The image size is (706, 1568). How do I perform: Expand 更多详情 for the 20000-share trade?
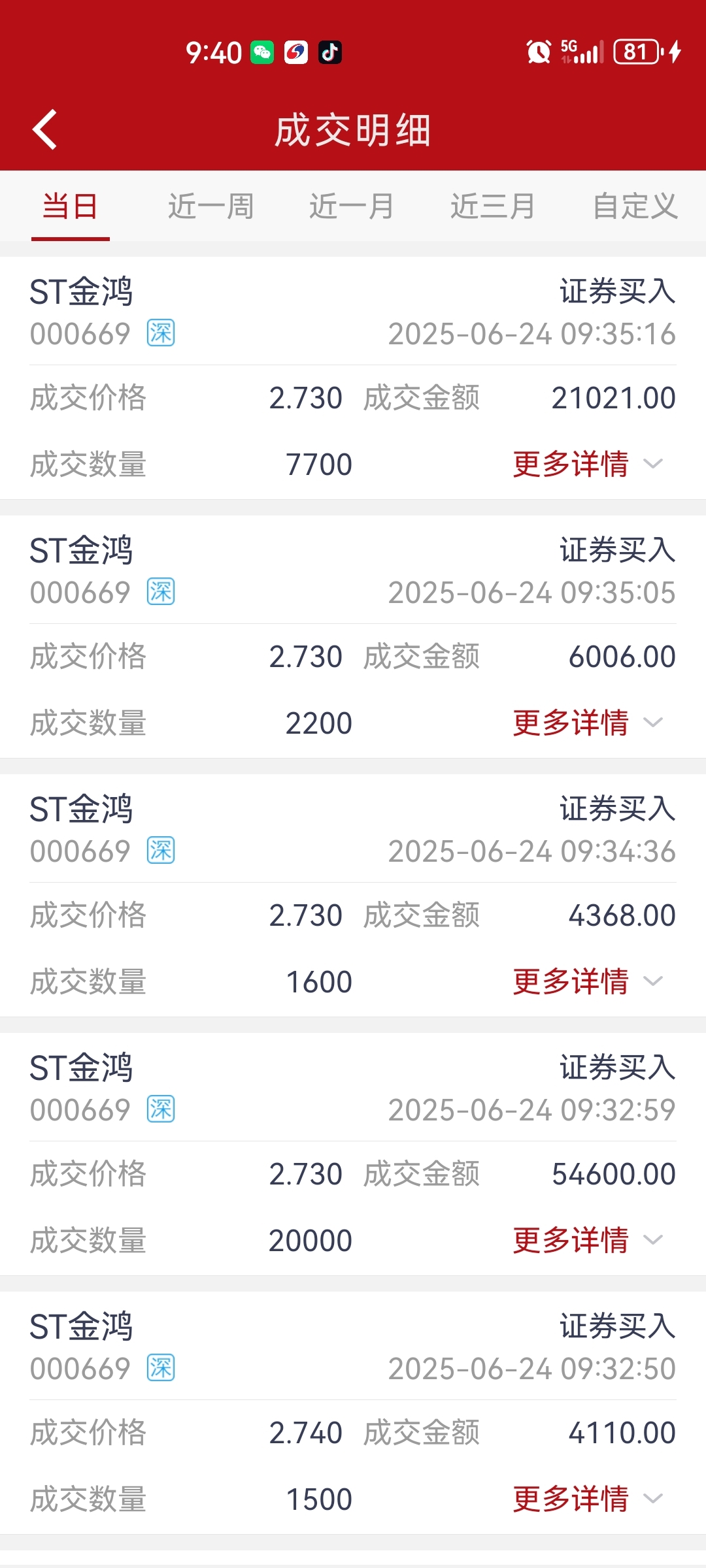click(588, 1240)
